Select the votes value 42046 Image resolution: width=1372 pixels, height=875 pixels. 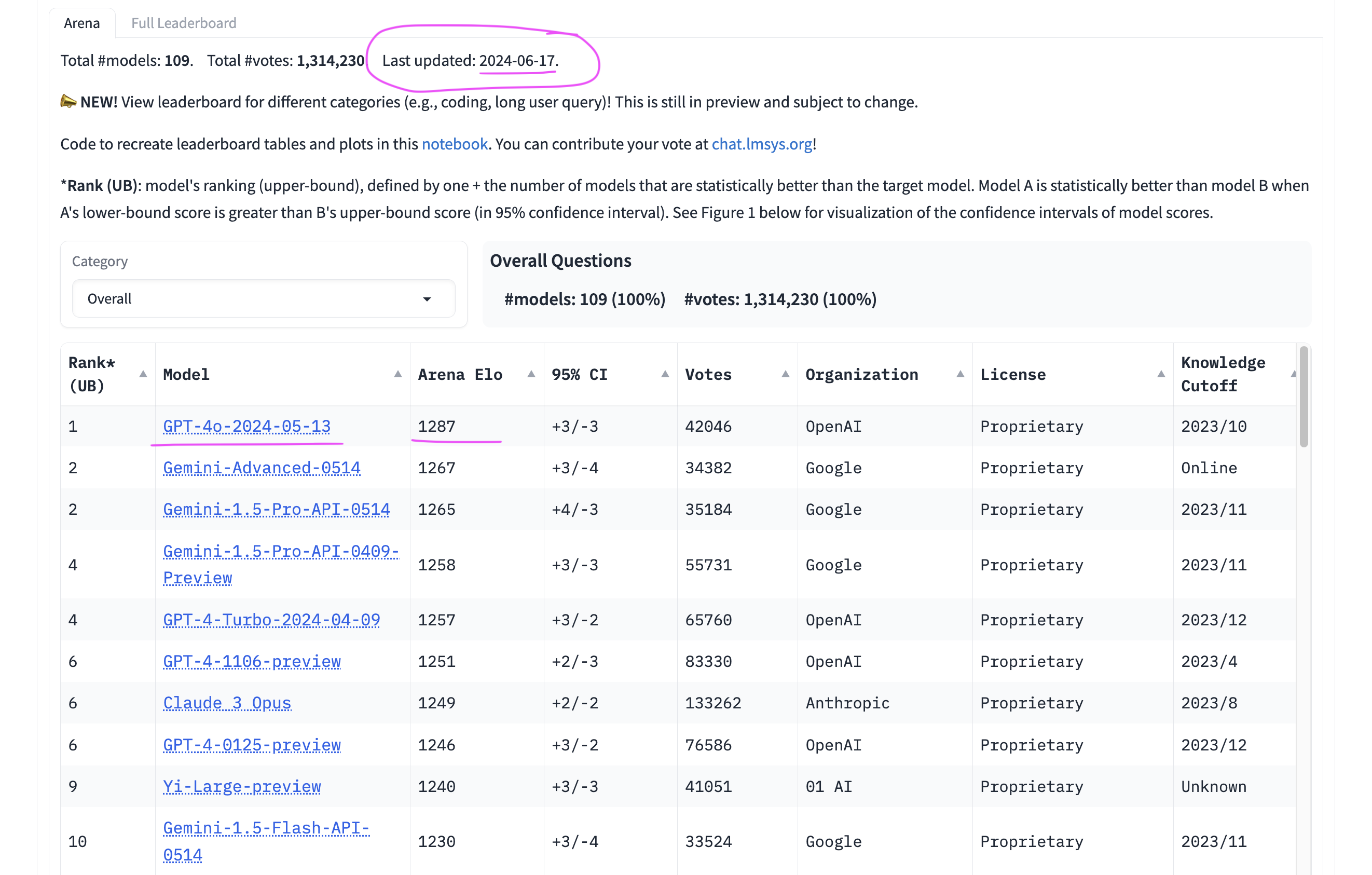pyautogui.click(x=708, y=426)
